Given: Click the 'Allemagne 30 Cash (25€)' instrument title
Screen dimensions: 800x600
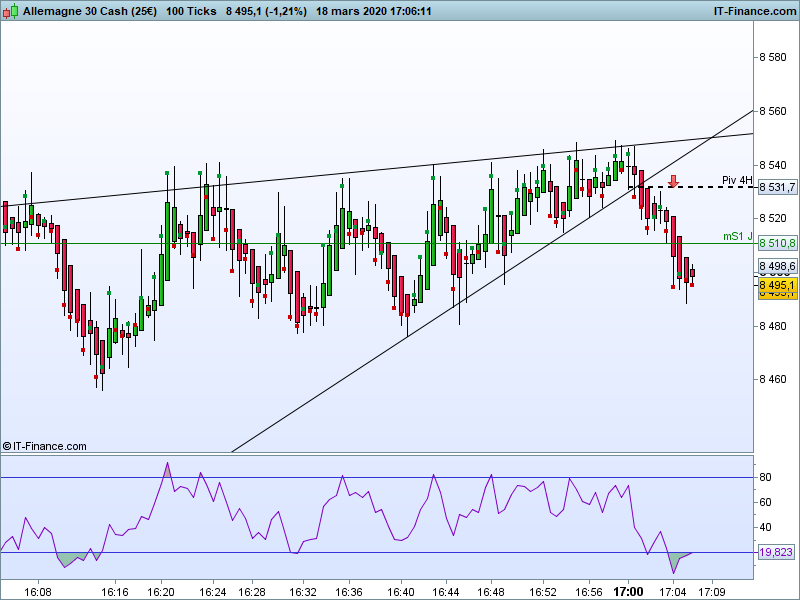Looking at the screenshot, I should coord(90,11).
